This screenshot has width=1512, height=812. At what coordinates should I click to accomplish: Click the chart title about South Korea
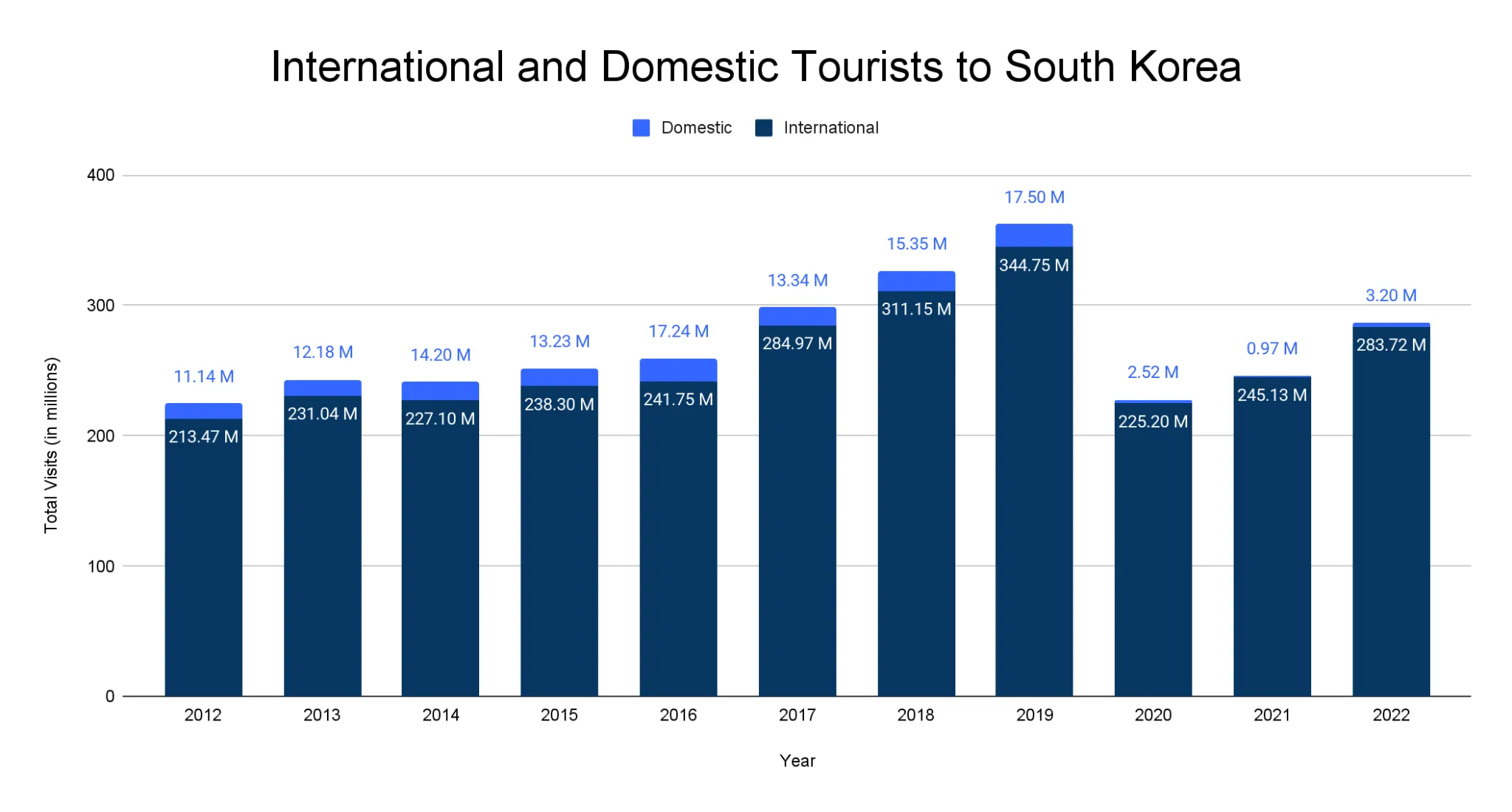(x=756, y=66)
